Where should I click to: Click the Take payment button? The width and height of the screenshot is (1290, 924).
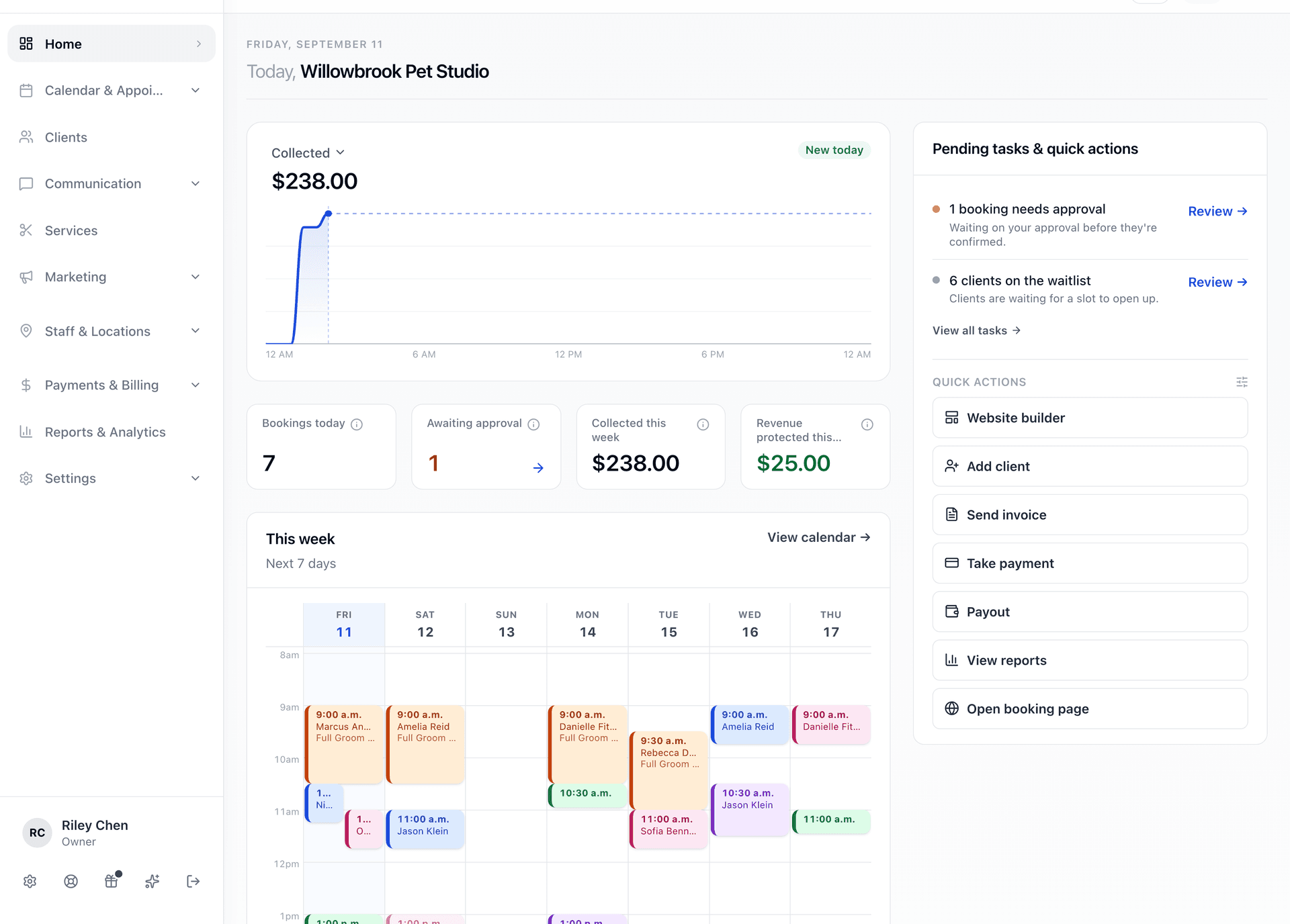click(x=1090, y=563)
